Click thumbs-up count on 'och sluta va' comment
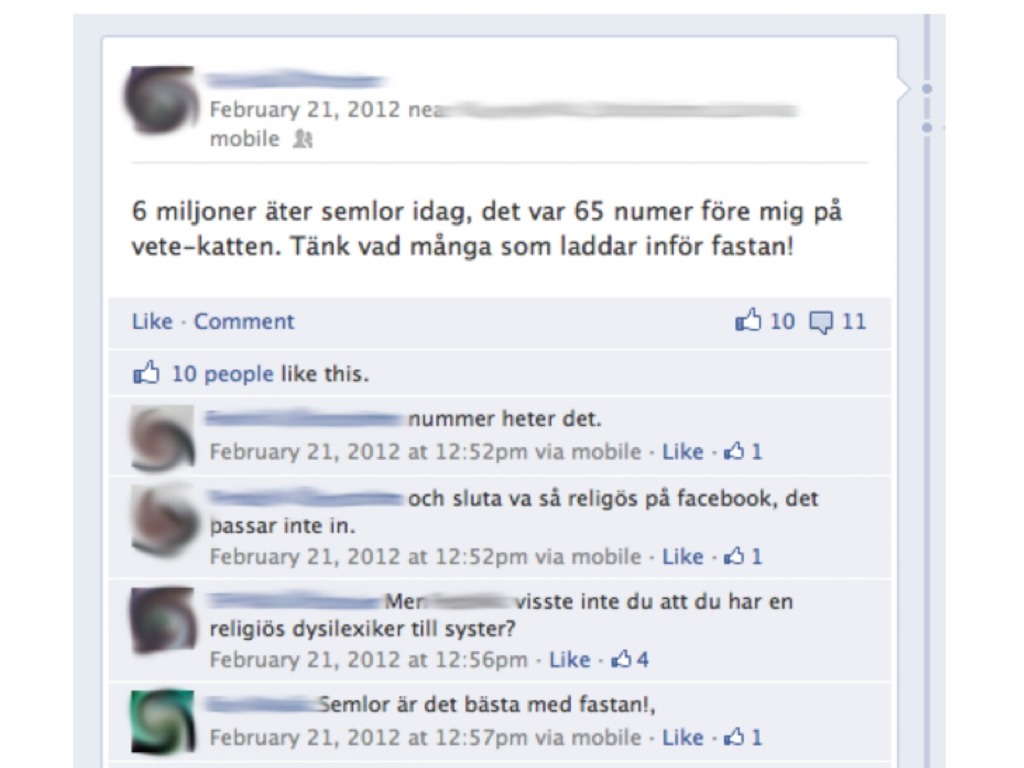 click(x=743, y=556)
